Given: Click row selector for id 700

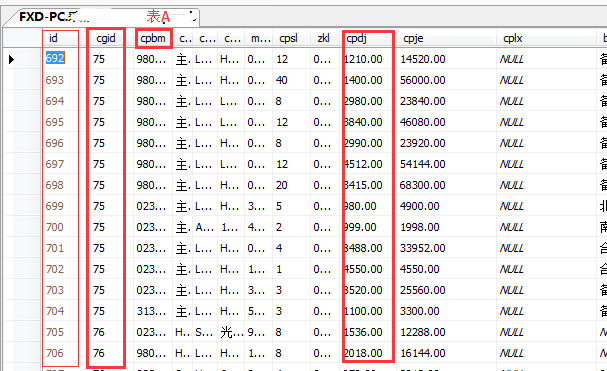Looking at the screenshot, I should [x=22, y=227].
